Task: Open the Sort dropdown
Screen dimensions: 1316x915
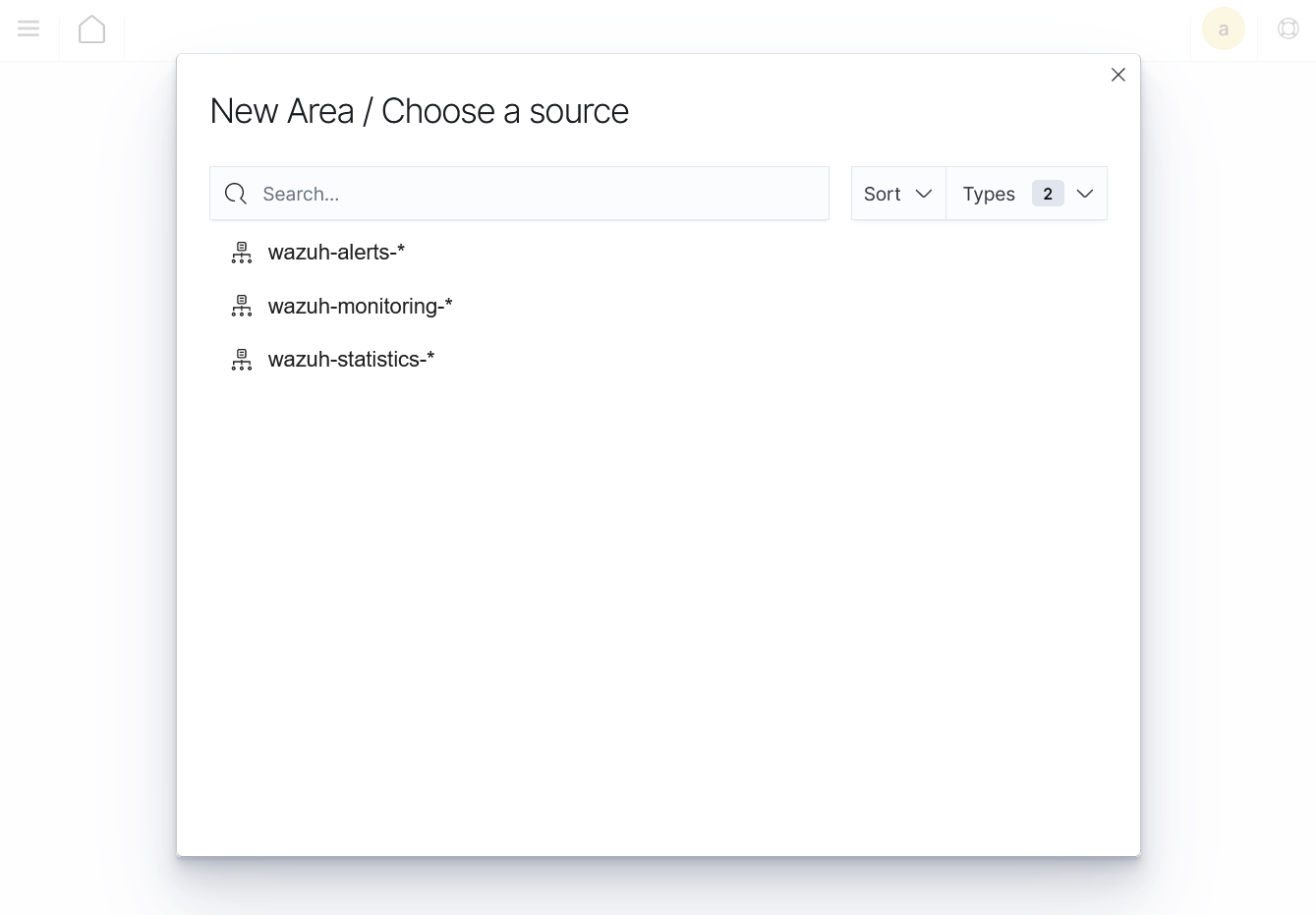Action: (898, 194)
